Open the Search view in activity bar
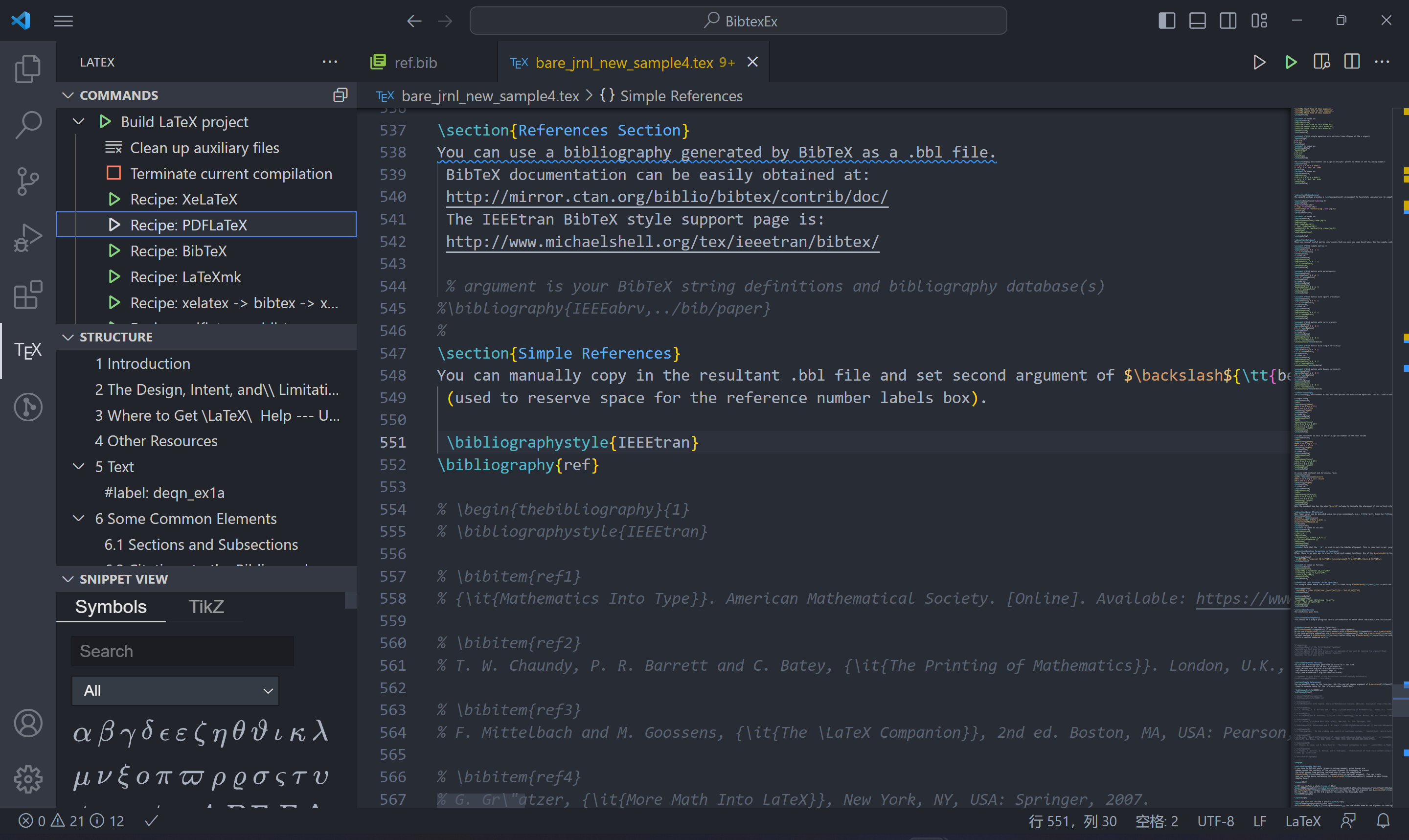The height and width of the screenshot is (840, 1409). pyautogui.click(x=28, y=125)
